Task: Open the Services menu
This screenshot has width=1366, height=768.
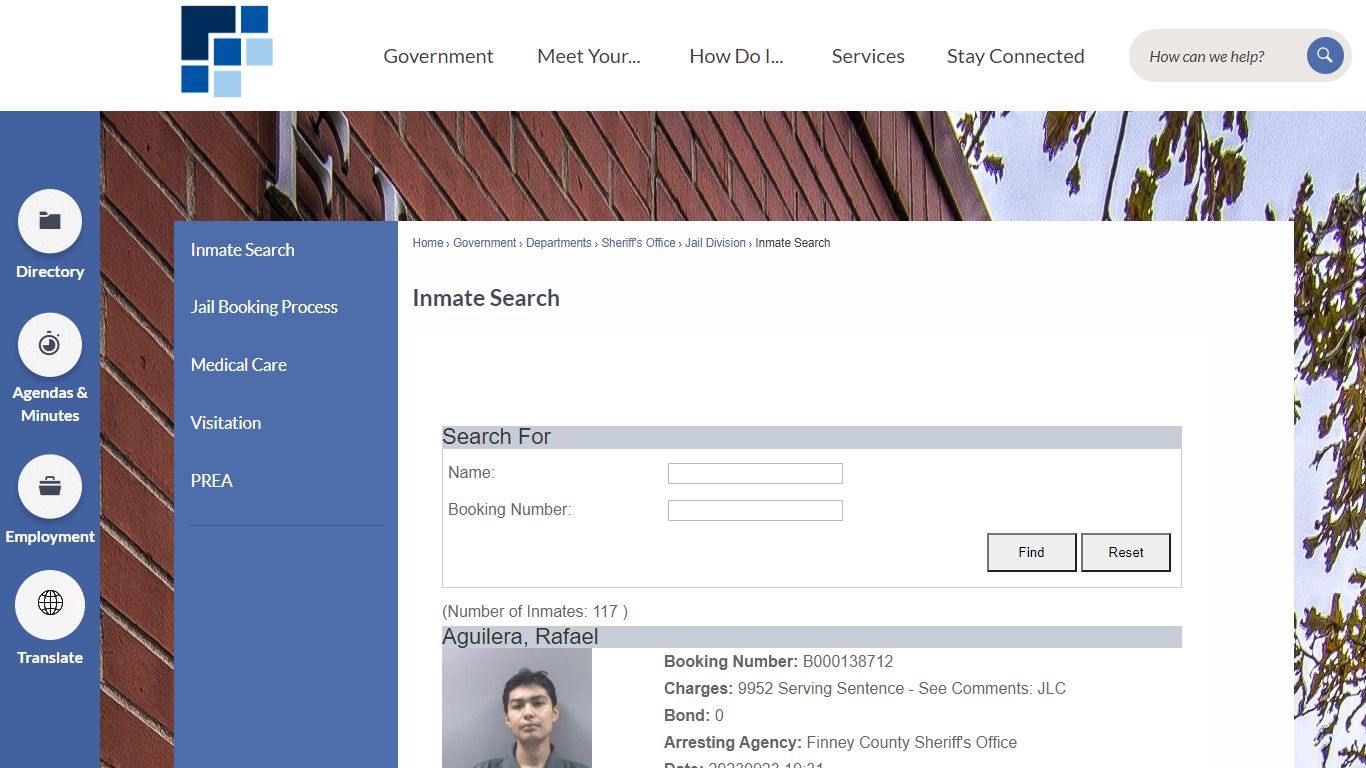Action: coord(868,56)
